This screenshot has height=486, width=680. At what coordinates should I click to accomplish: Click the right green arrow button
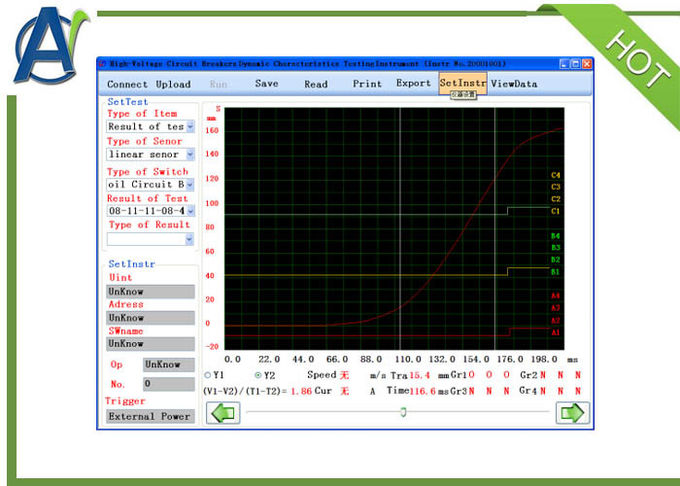573,412
